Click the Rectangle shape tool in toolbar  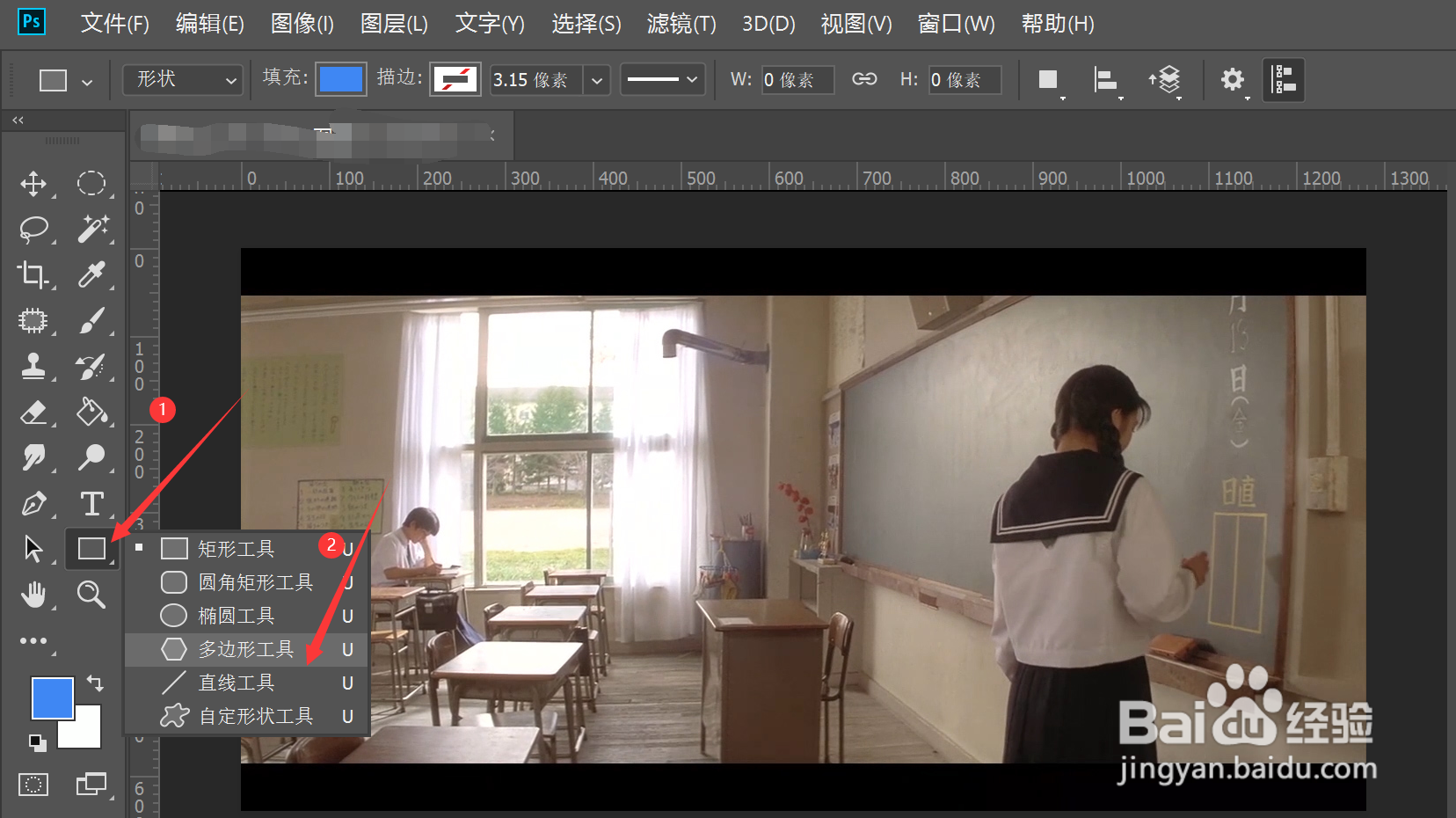(91, 549)
